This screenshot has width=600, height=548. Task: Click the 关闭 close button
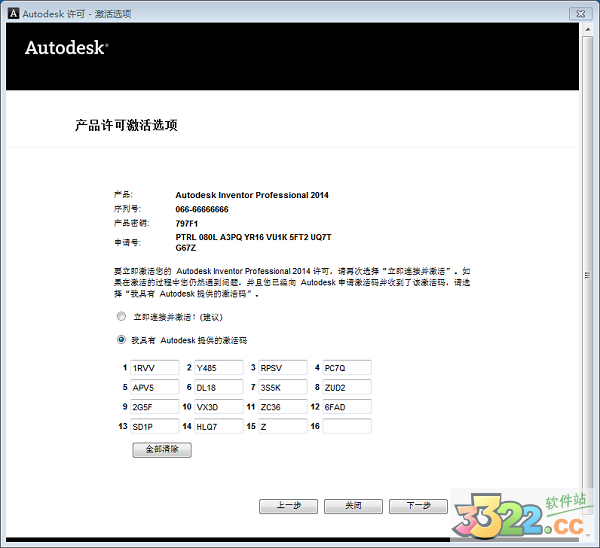(353, 506)
